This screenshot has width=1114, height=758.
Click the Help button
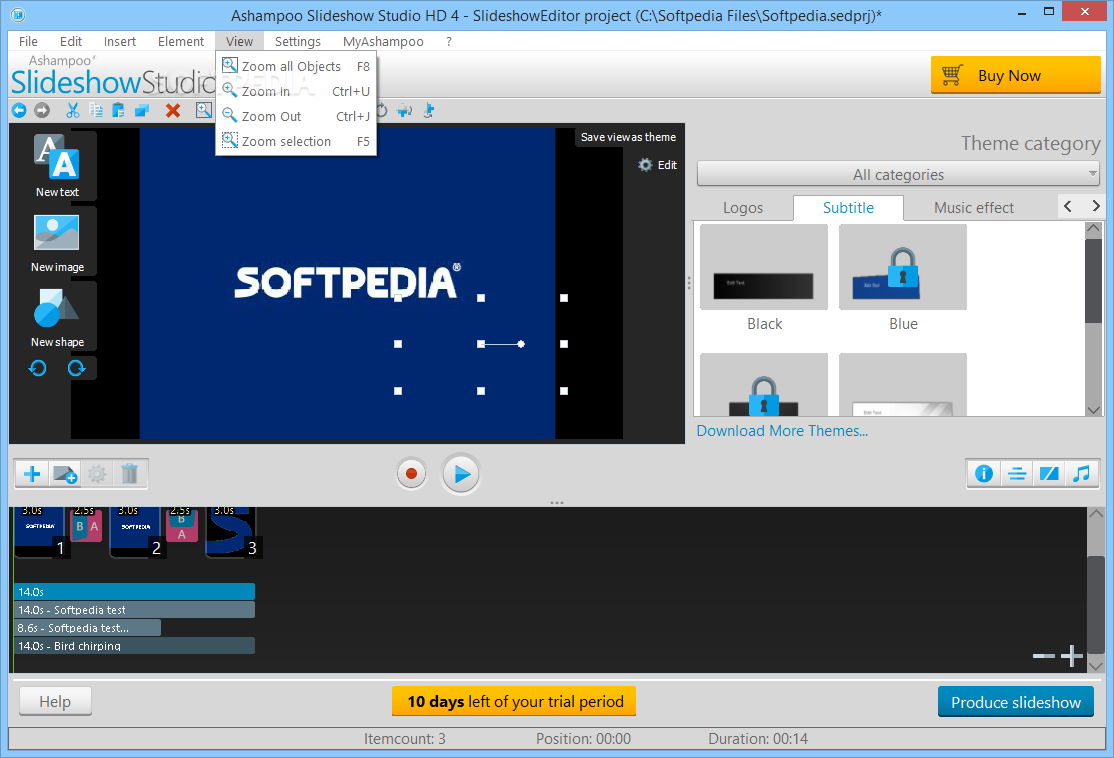pyautogui.click(x=55, y=701)
